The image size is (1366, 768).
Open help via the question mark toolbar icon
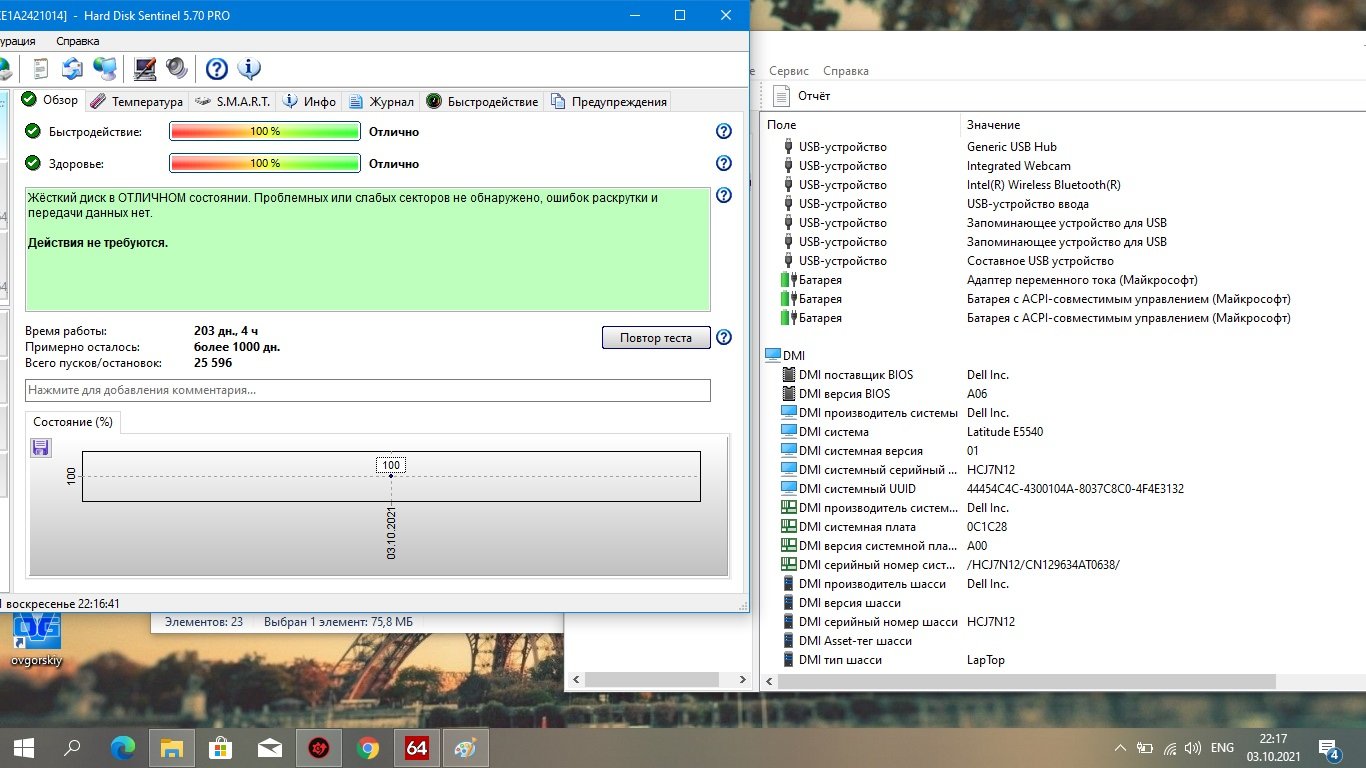pos(217,68)
